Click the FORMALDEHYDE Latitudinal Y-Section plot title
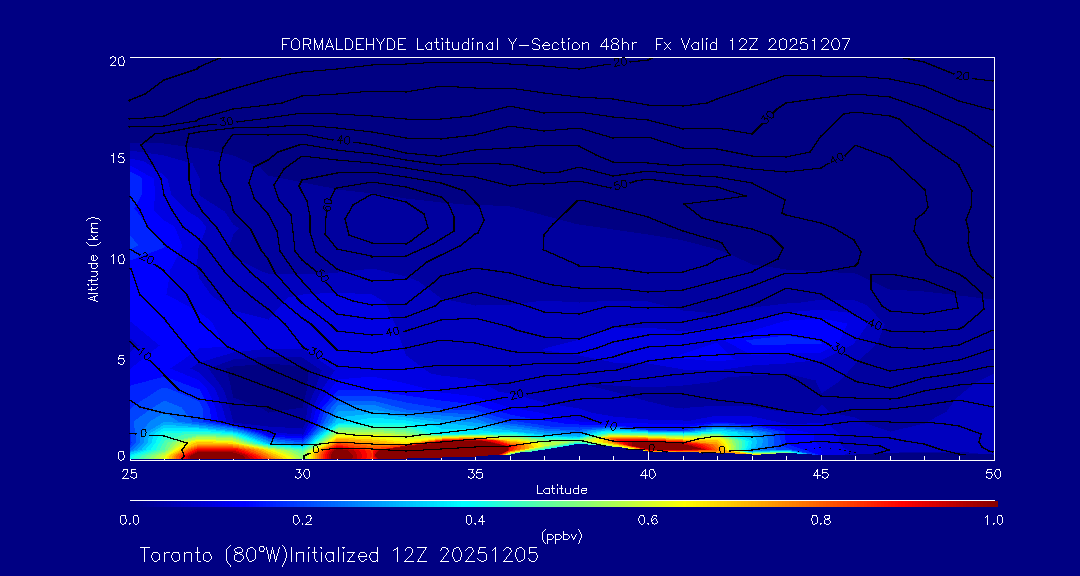This screenshot has height=576, width=1080. (x=565, y=45)
